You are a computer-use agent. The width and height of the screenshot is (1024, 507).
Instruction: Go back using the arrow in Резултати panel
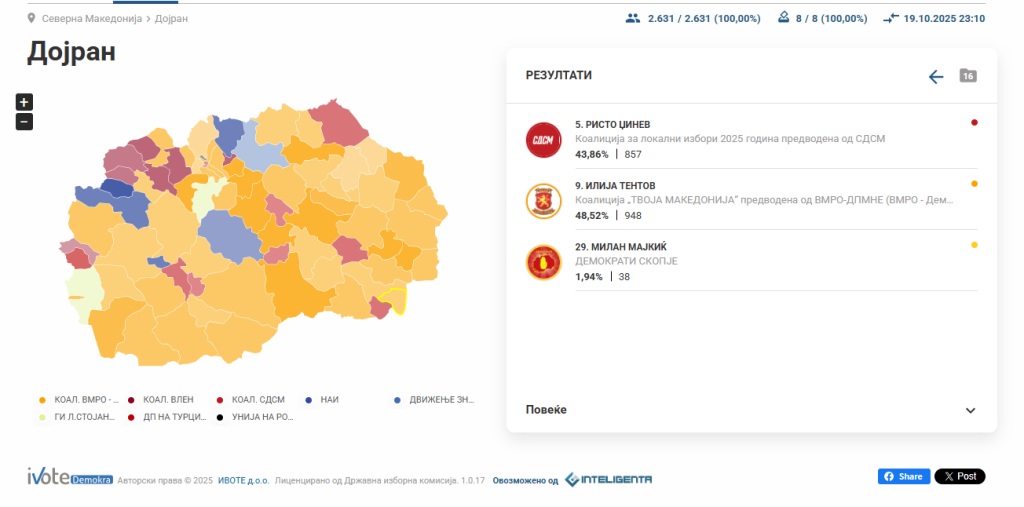click(x=936, y=77)
